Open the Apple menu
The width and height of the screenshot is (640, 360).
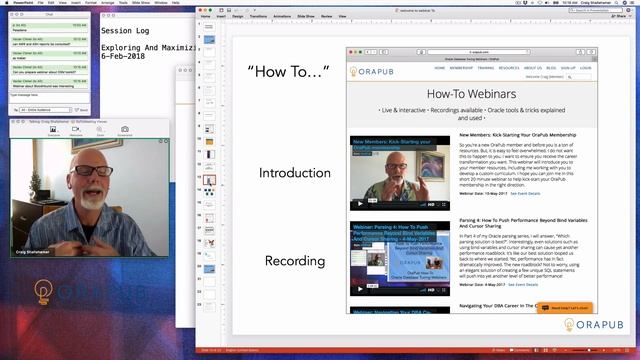tap(6, 2)
